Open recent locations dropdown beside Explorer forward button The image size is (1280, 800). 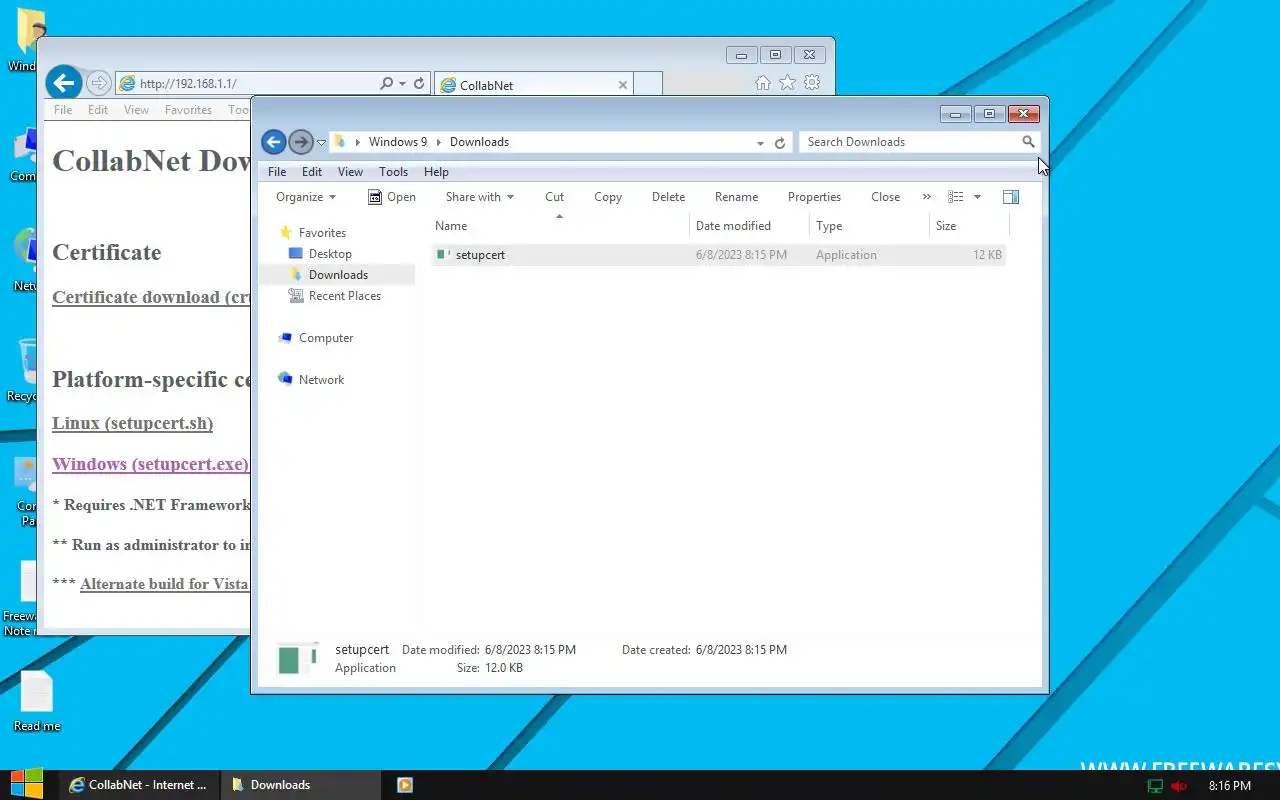[321, 143]
